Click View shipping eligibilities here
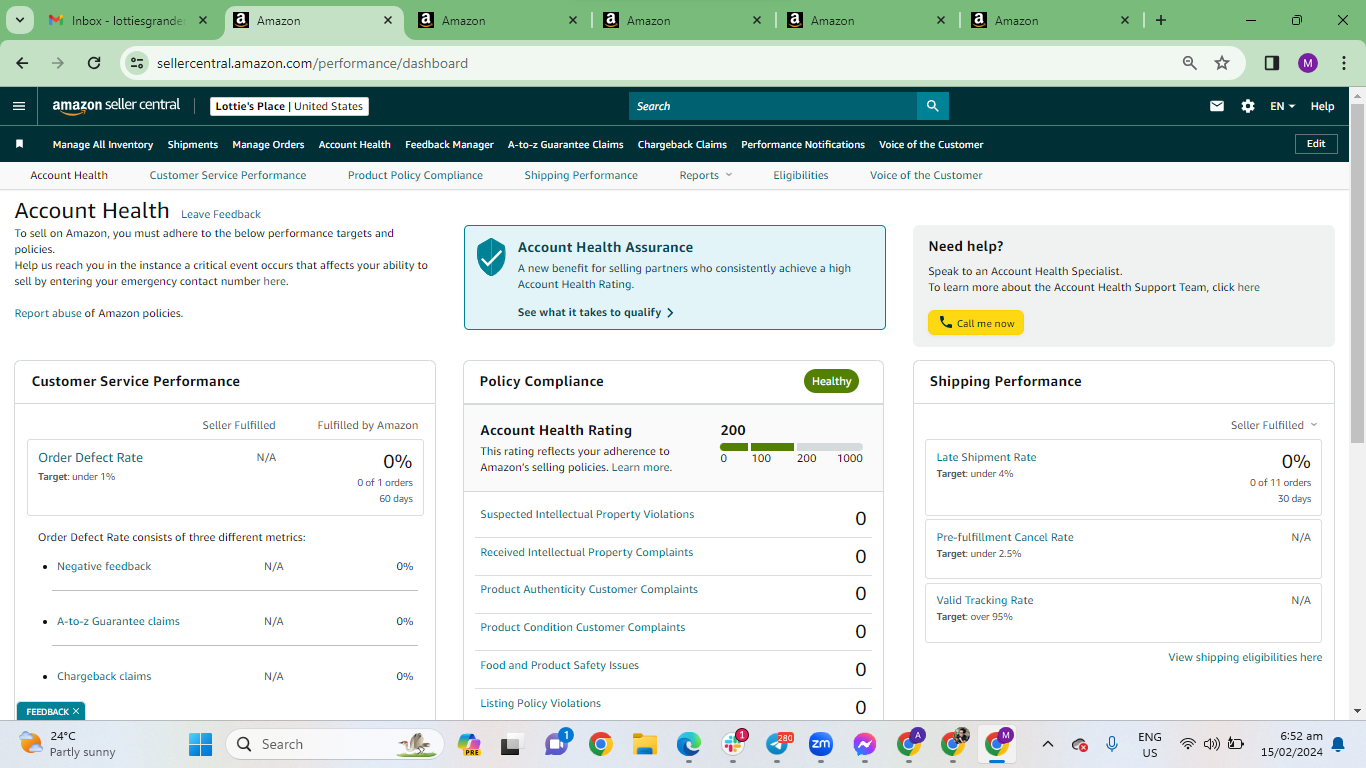The height and width of the screenshot is (768, 1366). pyautogui.click(x=1245, y=657)
